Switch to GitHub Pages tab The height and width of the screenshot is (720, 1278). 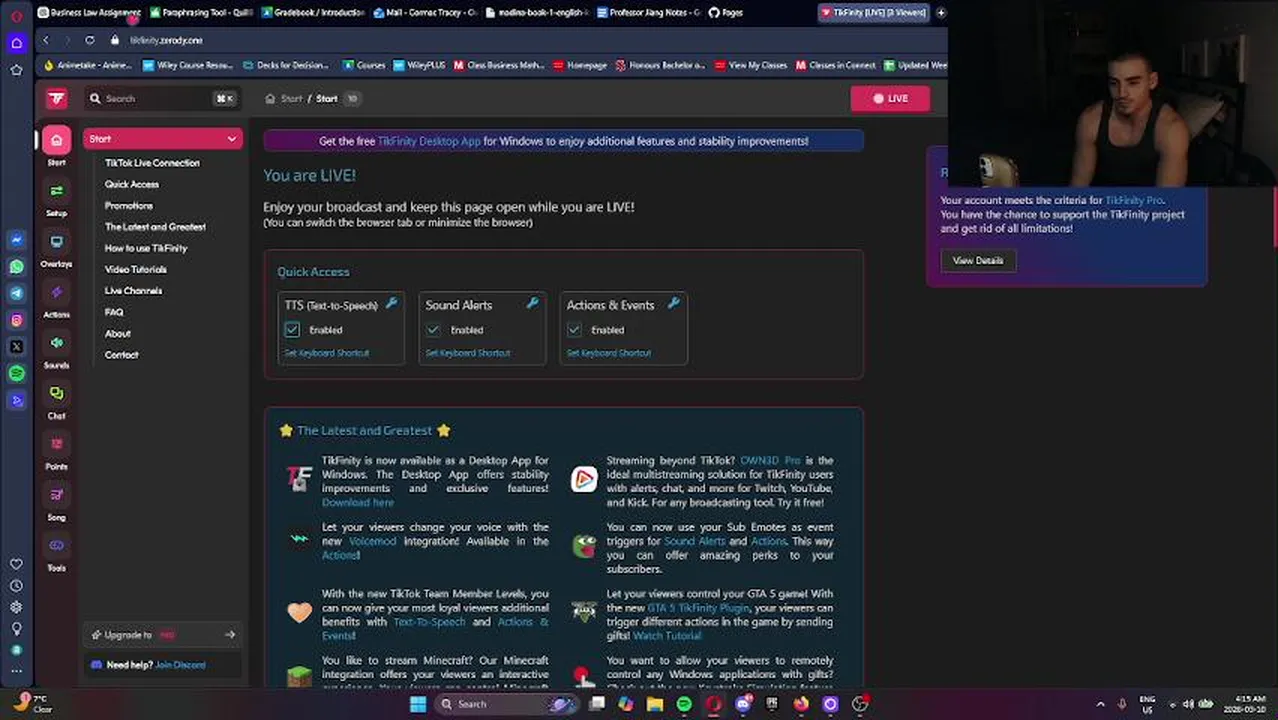726,12
